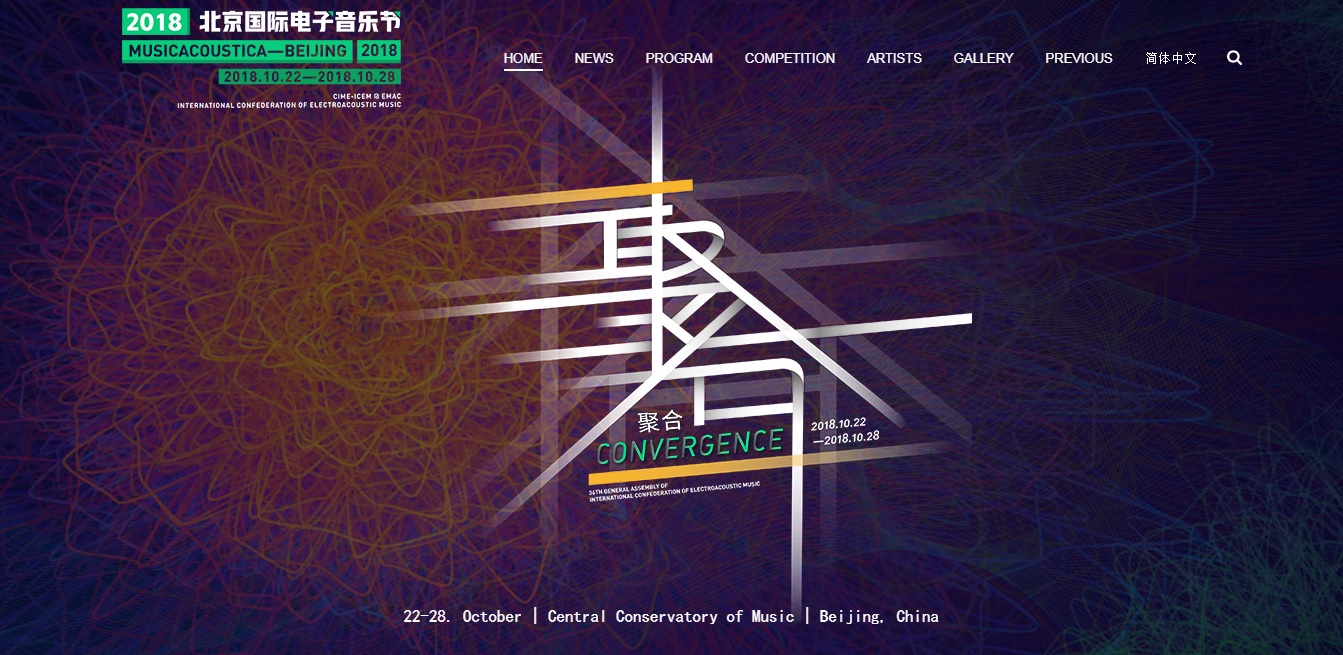Click the small 聚合 text above CONVERGENCE
Viewport: 1343px width, 655px height.
tap(659, 421)
